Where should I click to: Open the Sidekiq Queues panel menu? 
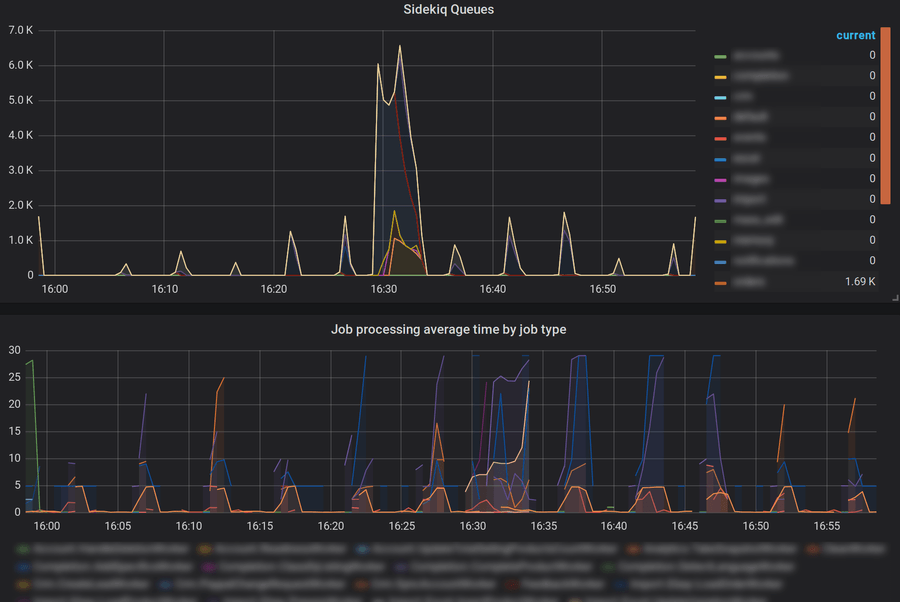point(448,9)
